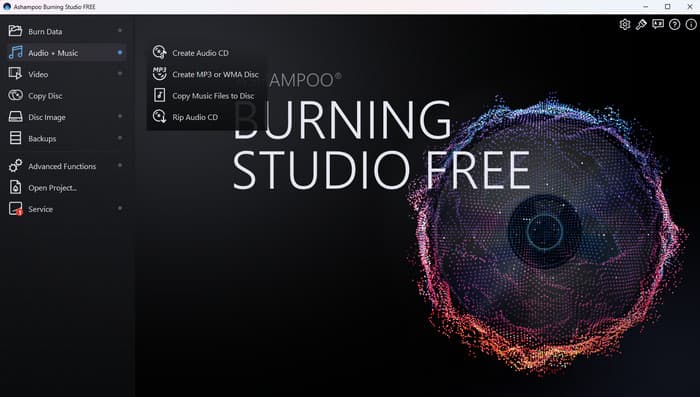Click the Burn Data folder icon
This screenshot has height=397, width=700.
coord(15,31)
